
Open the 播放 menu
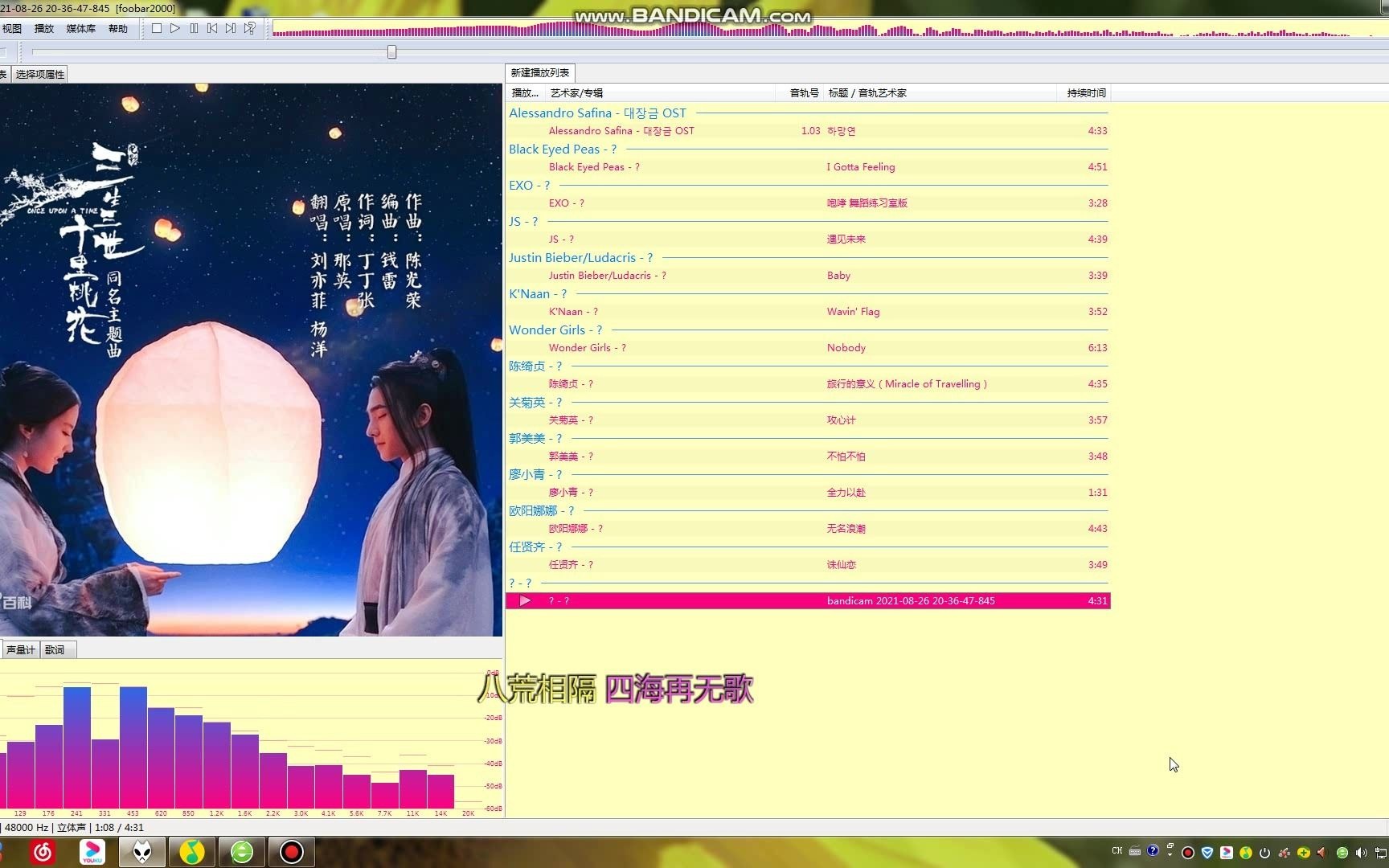tap(44, 28)
